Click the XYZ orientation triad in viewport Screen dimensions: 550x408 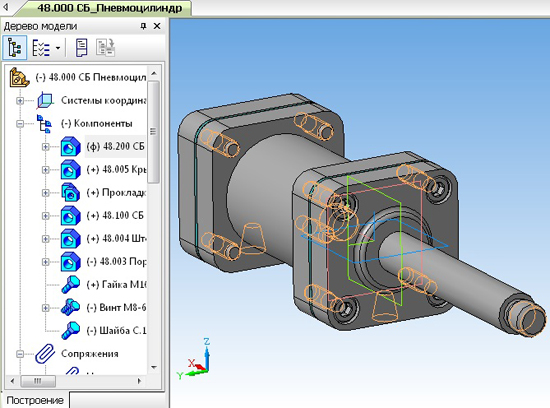[x=194, y=359]
